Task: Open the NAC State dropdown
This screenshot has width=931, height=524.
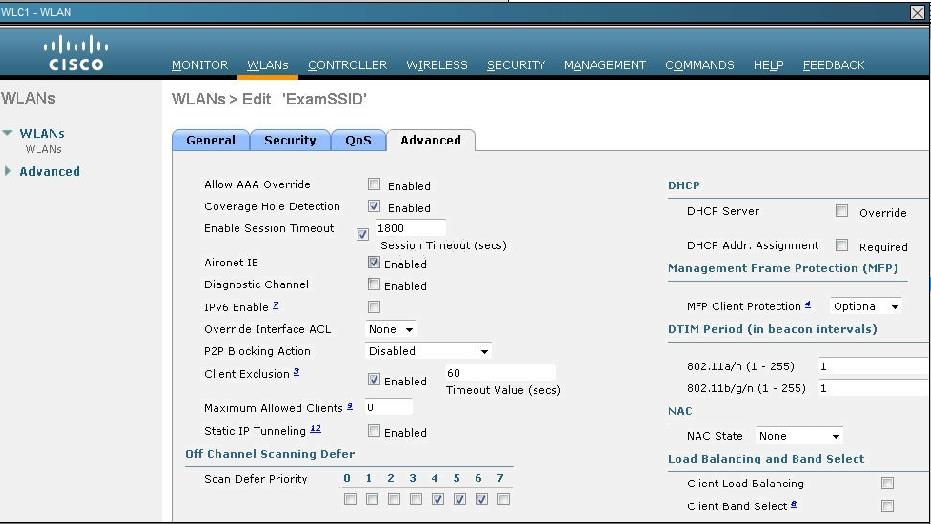Action: (x=799, y=436)
